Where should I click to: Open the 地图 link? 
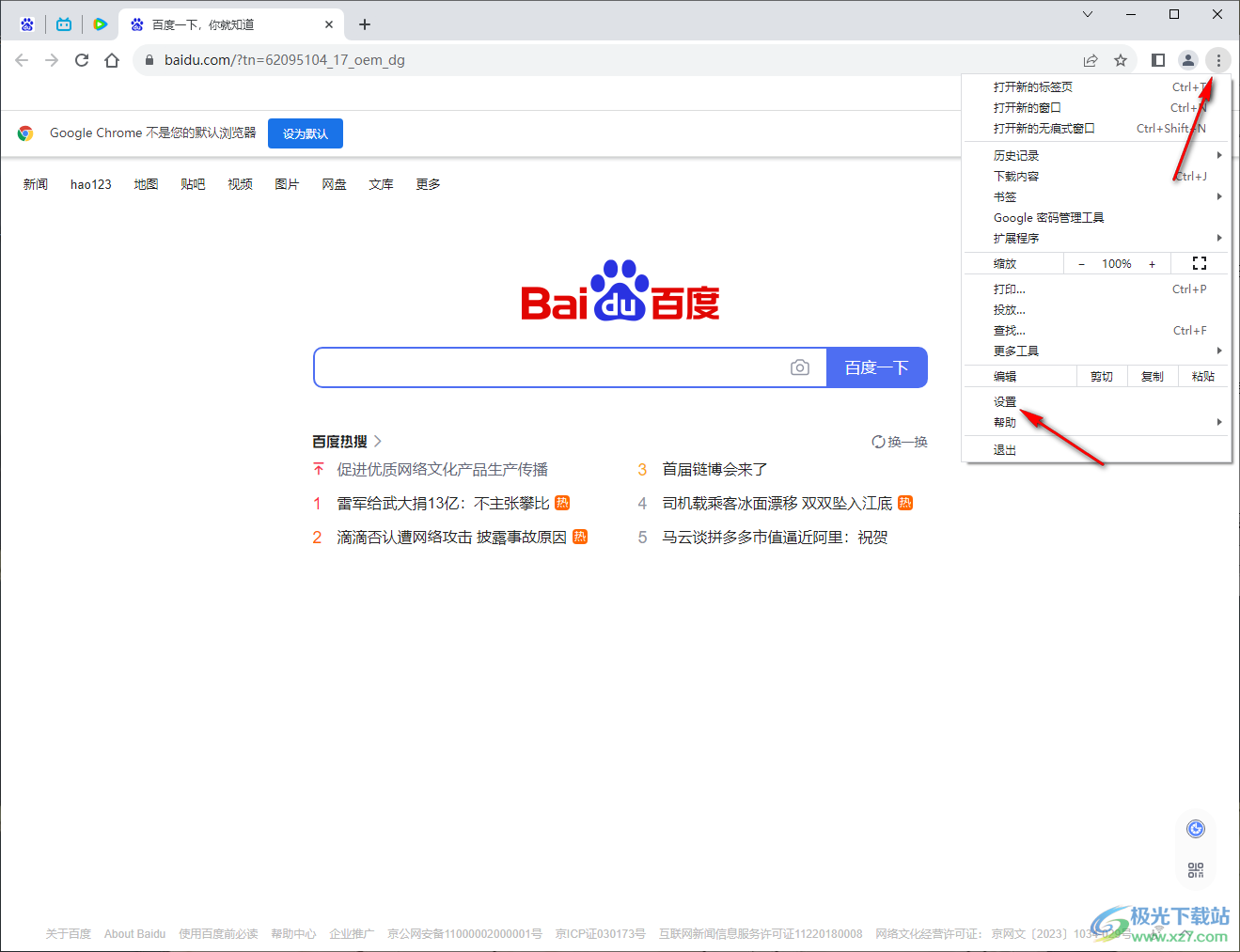[146, 184]
